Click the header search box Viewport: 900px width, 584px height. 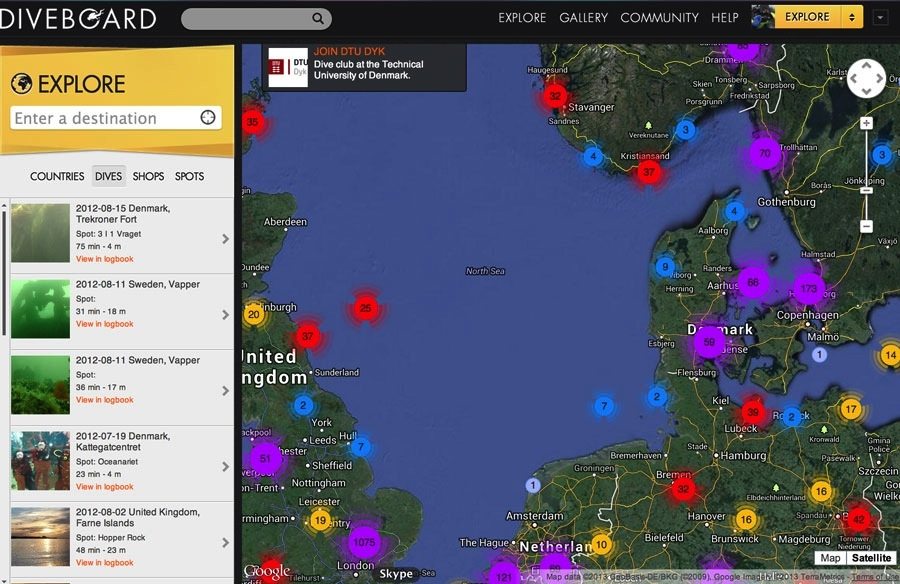(x=256, y=18)
